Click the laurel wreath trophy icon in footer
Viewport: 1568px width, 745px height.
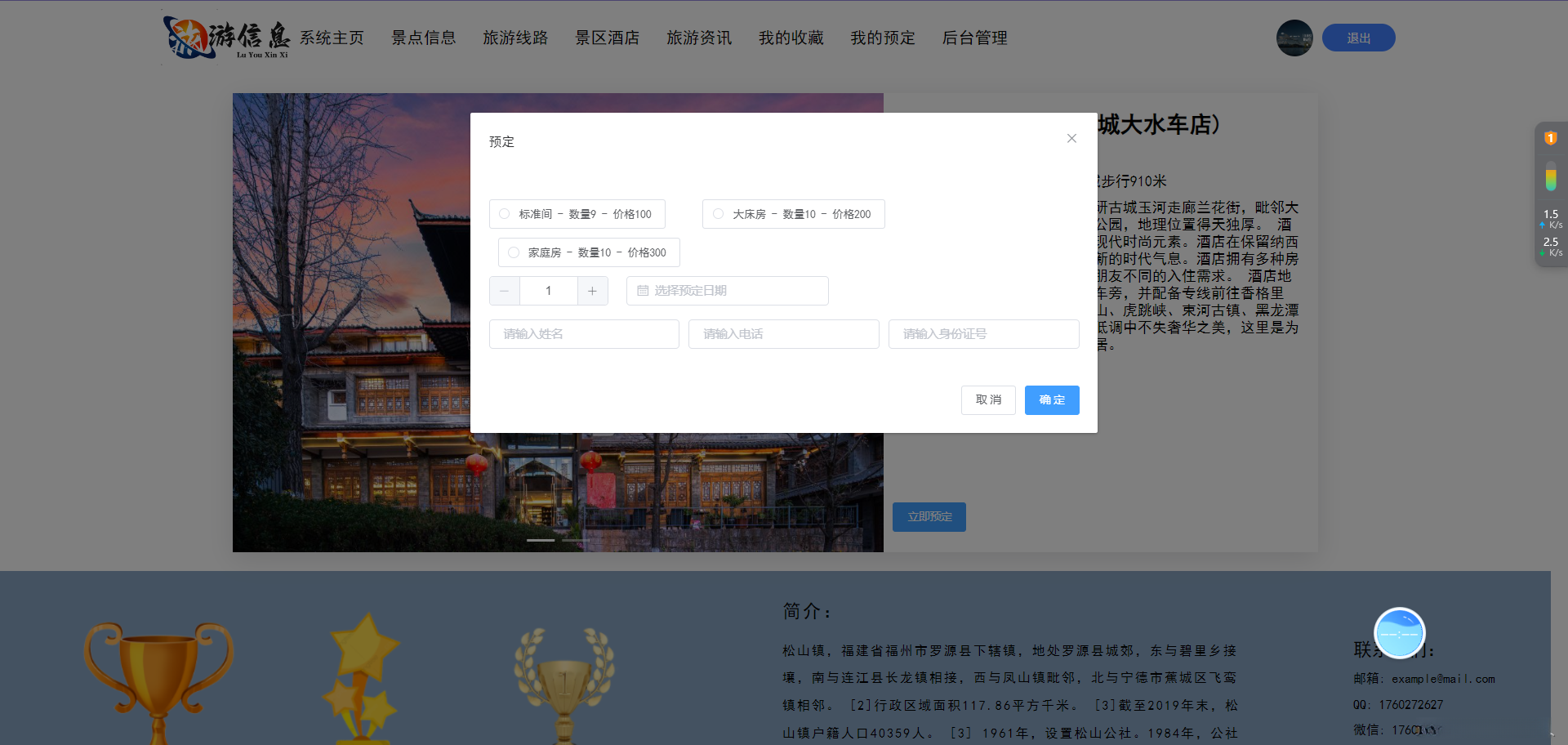click(564, 686)
